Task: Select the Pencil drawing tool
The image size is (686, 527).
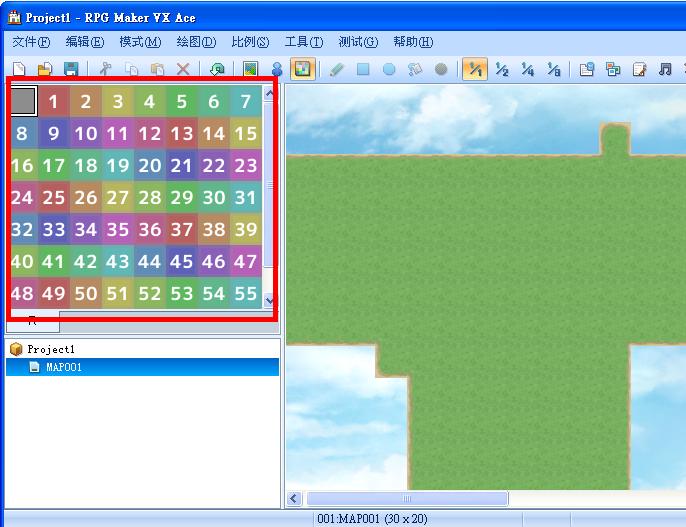Action: click(x=336, y=69)
